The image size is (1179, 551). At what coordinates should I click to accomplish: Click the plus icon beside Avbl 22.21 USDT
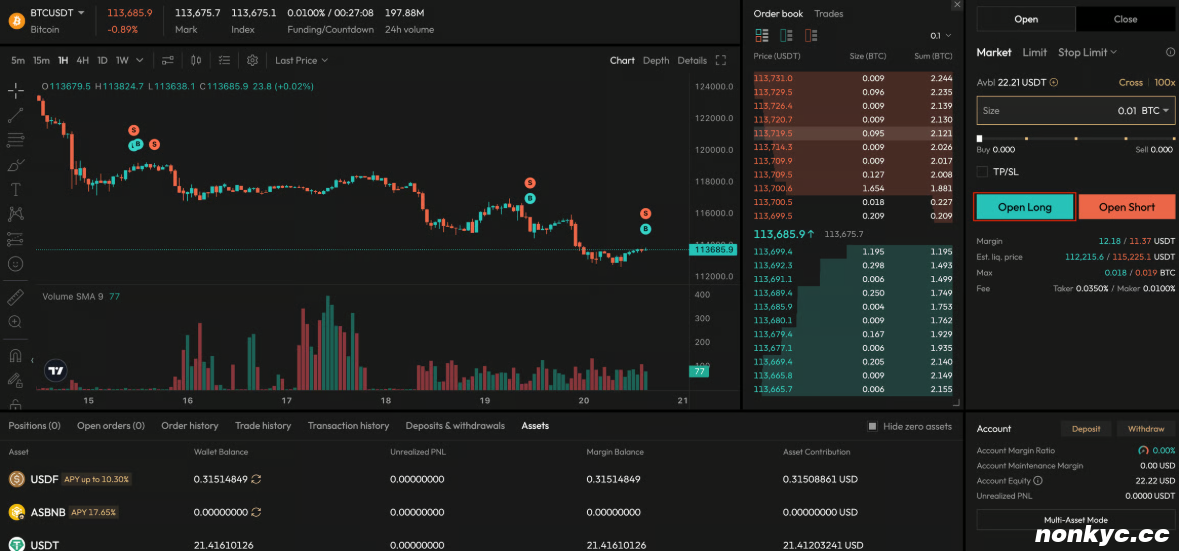tap(1053, 83)
